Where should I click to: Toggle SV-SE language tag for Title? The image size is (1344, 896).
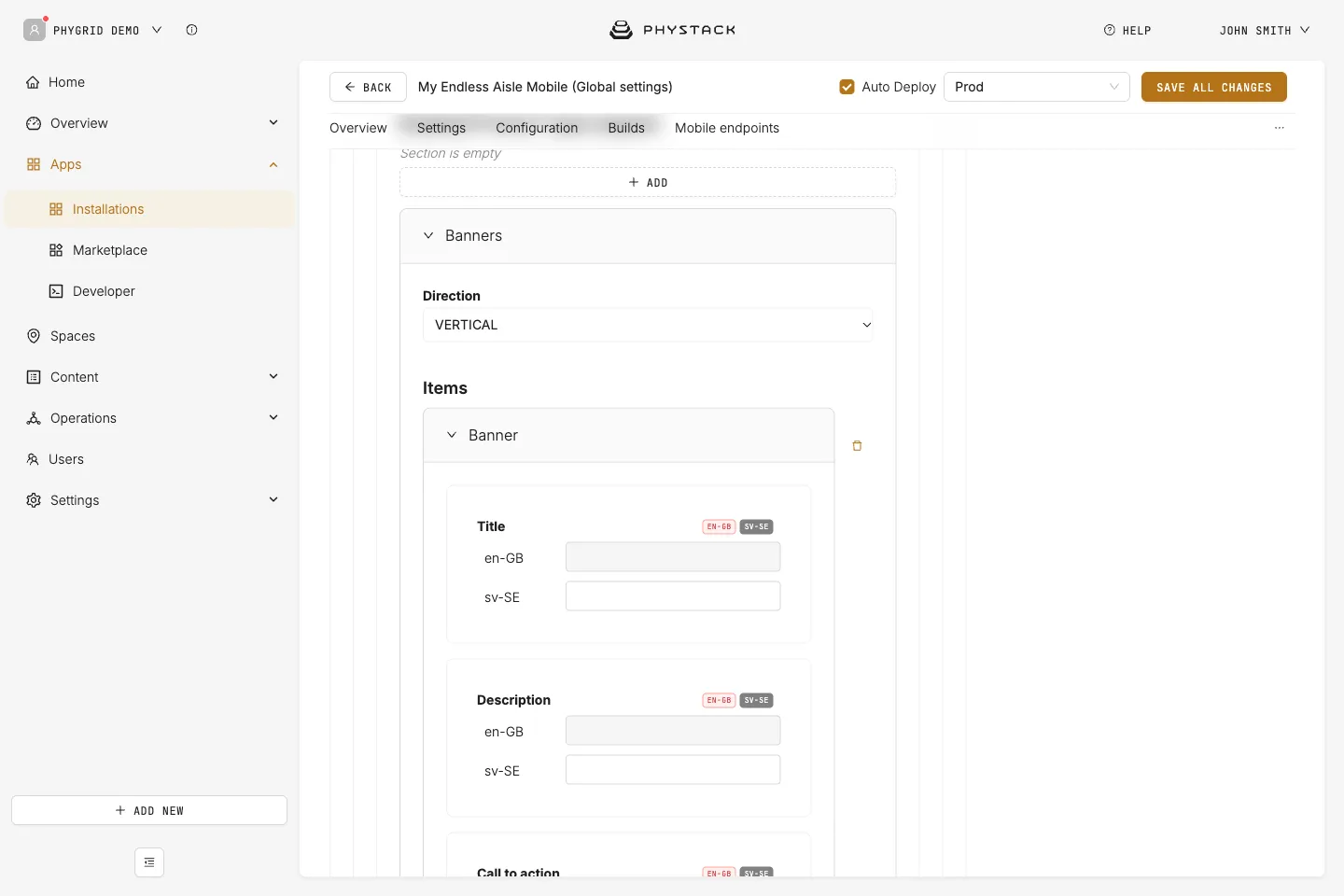757,526
